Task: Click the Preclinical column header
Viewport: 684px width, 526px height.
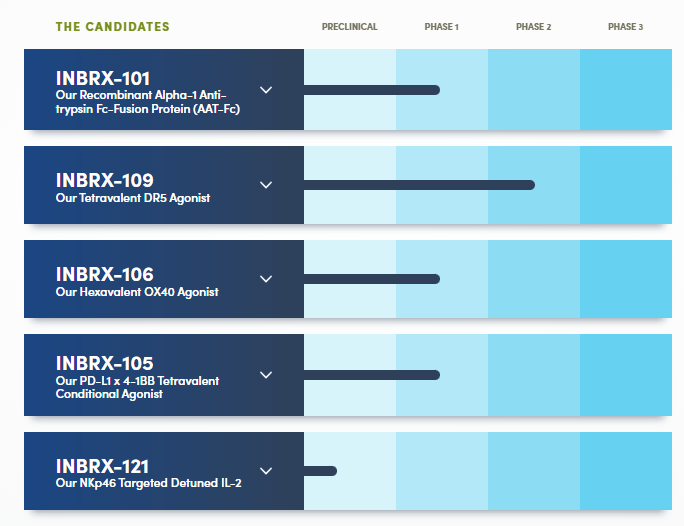Action: (x=349, y=27)
